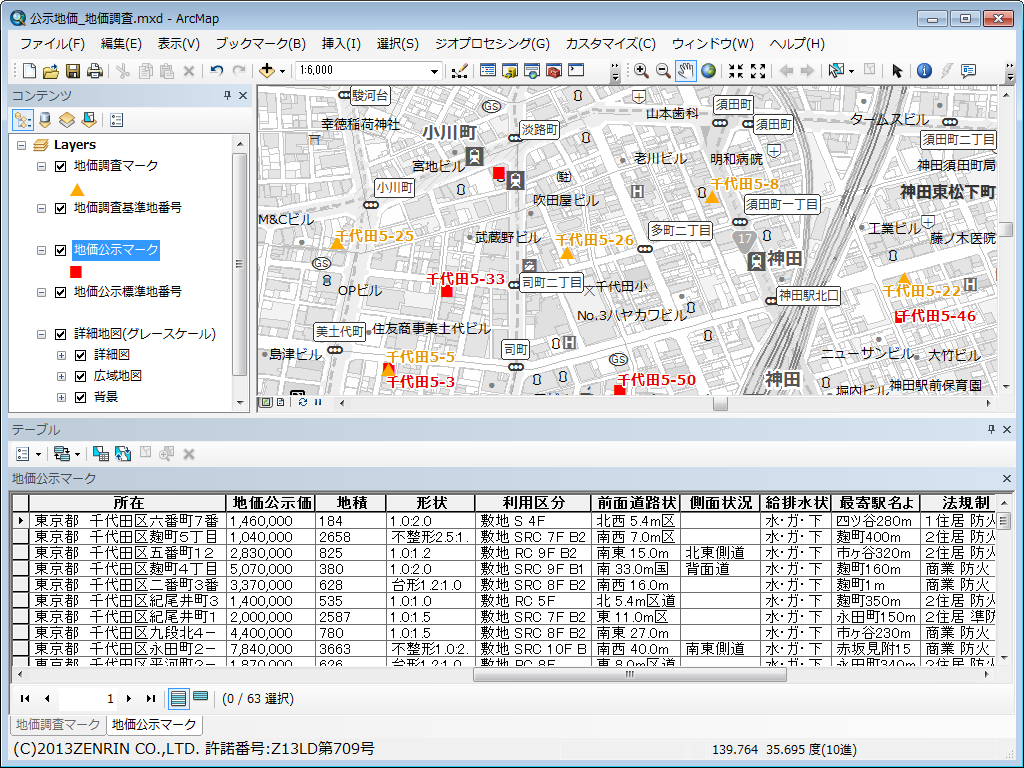Toggle the 広域地図 sublayer checkbox
This screenshot has width=1024, height=768.
pyautogui.click(x=81, y=376)
